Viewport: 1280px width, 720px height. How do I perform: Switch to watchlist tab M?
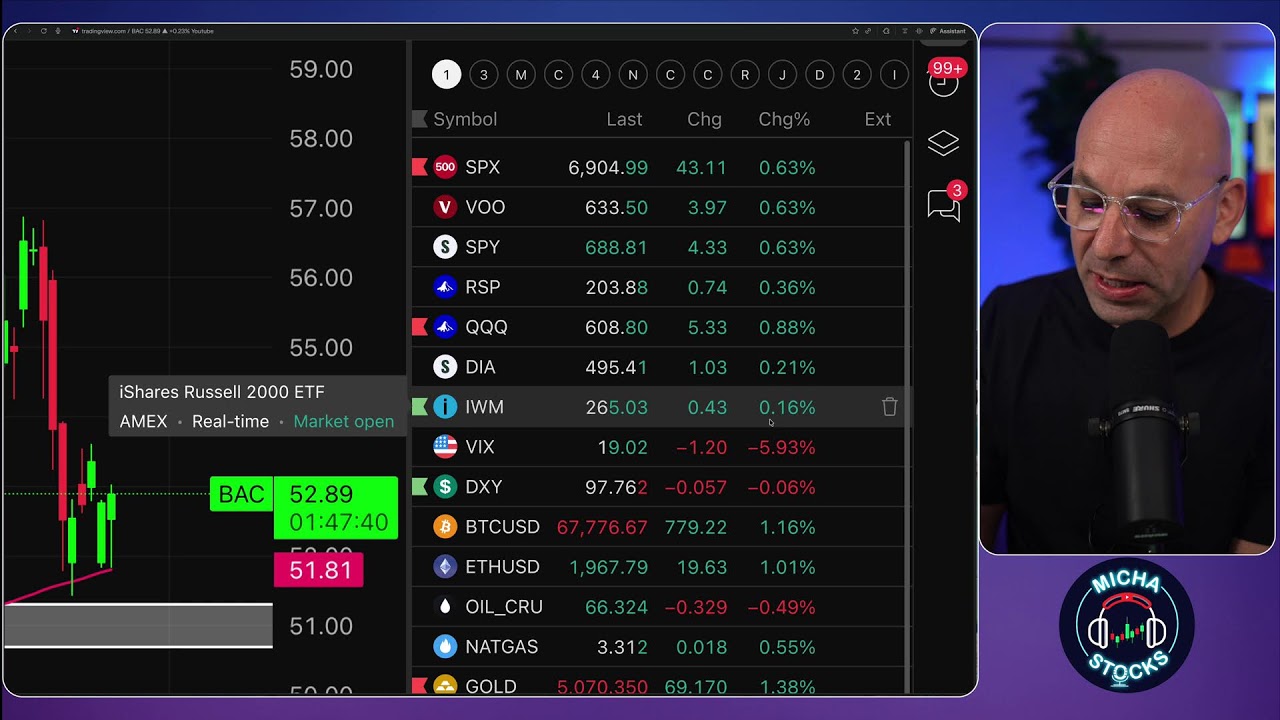521,75
